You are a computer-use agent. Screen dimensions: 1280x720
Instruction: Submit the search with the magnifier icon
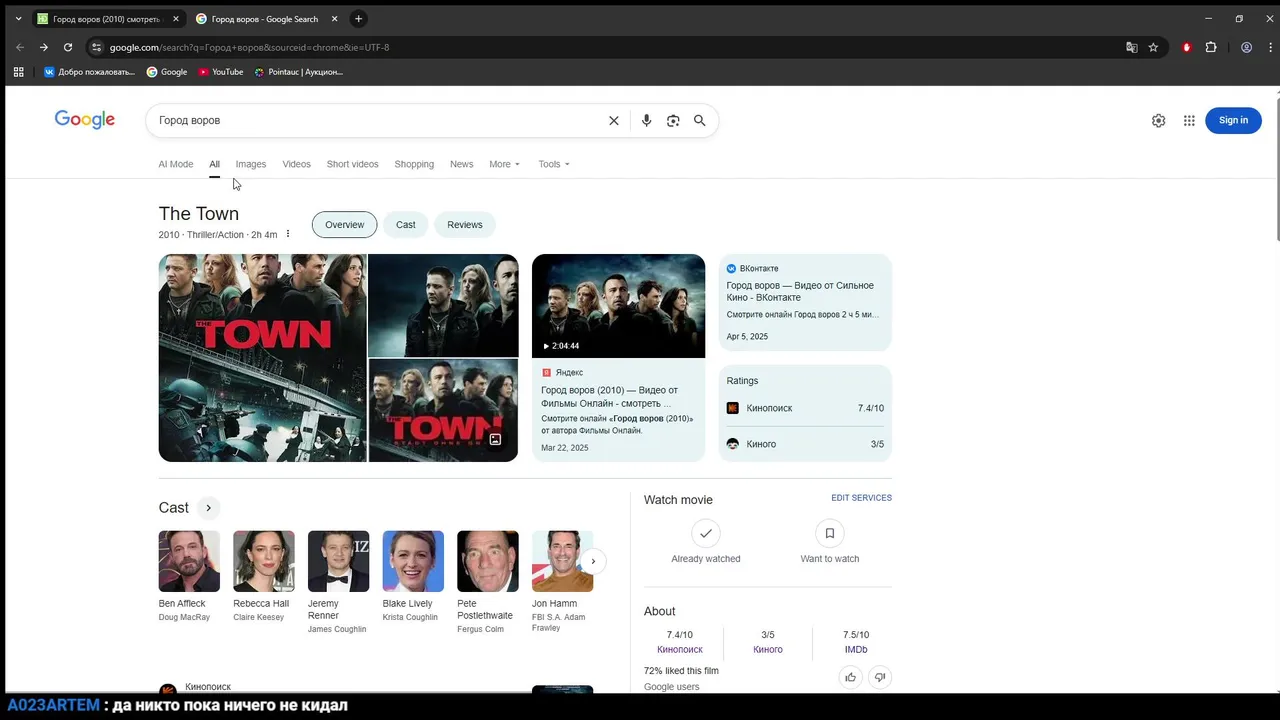700,120
